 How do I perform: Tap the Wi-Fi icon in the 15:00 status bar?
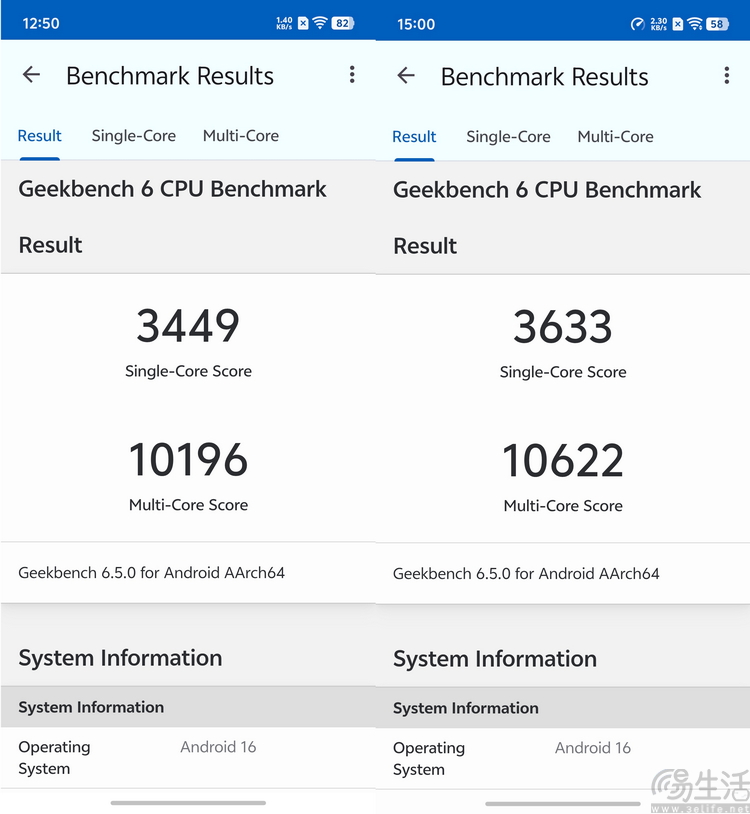pos(695,24)
